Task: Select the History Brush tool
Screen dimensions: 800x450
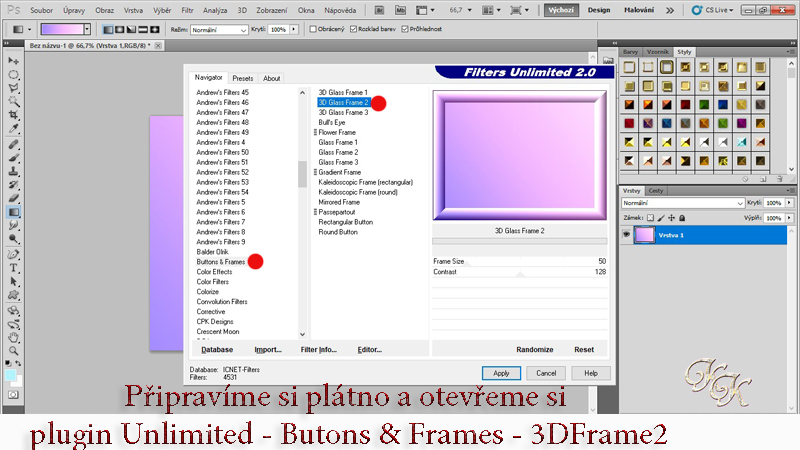Action: [x=13, y=185]
